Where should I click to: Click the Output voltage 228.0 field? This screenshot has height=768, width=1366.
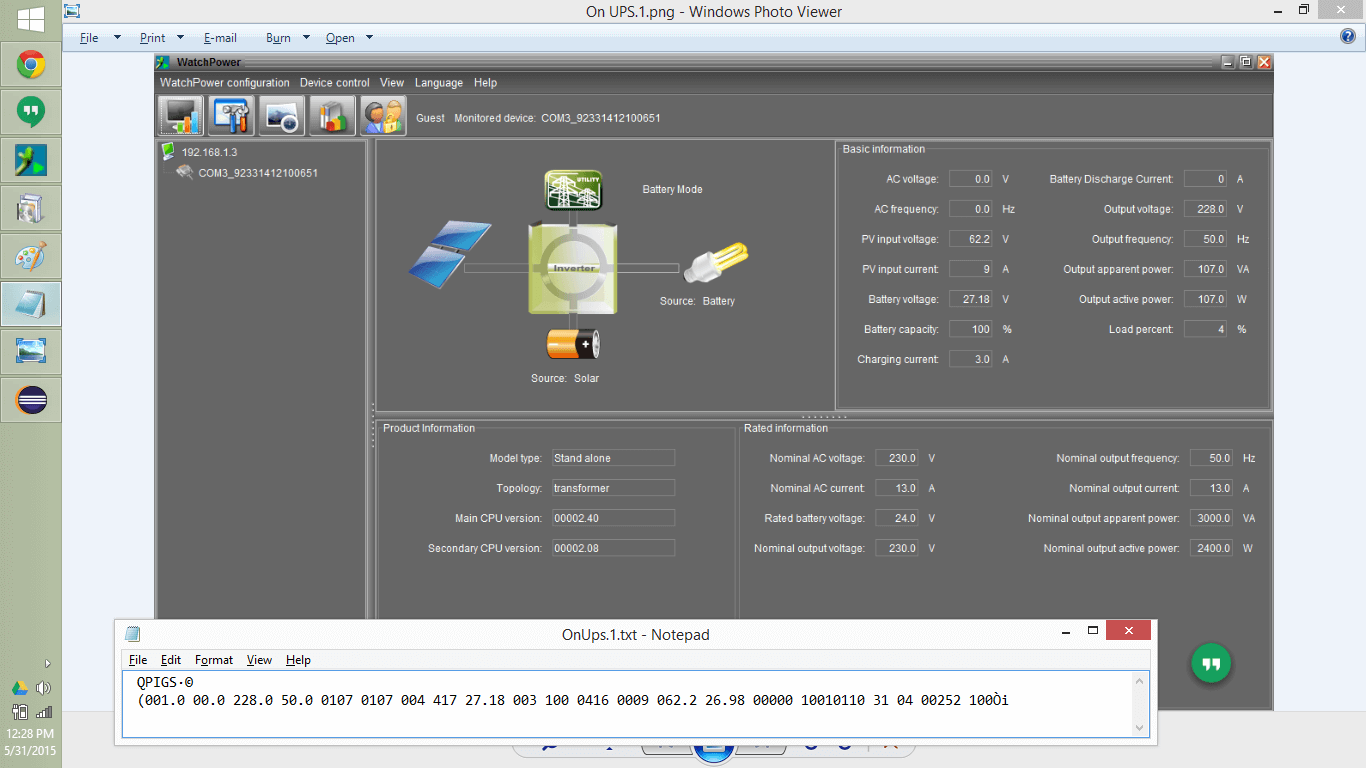[x=1205, y=209]
